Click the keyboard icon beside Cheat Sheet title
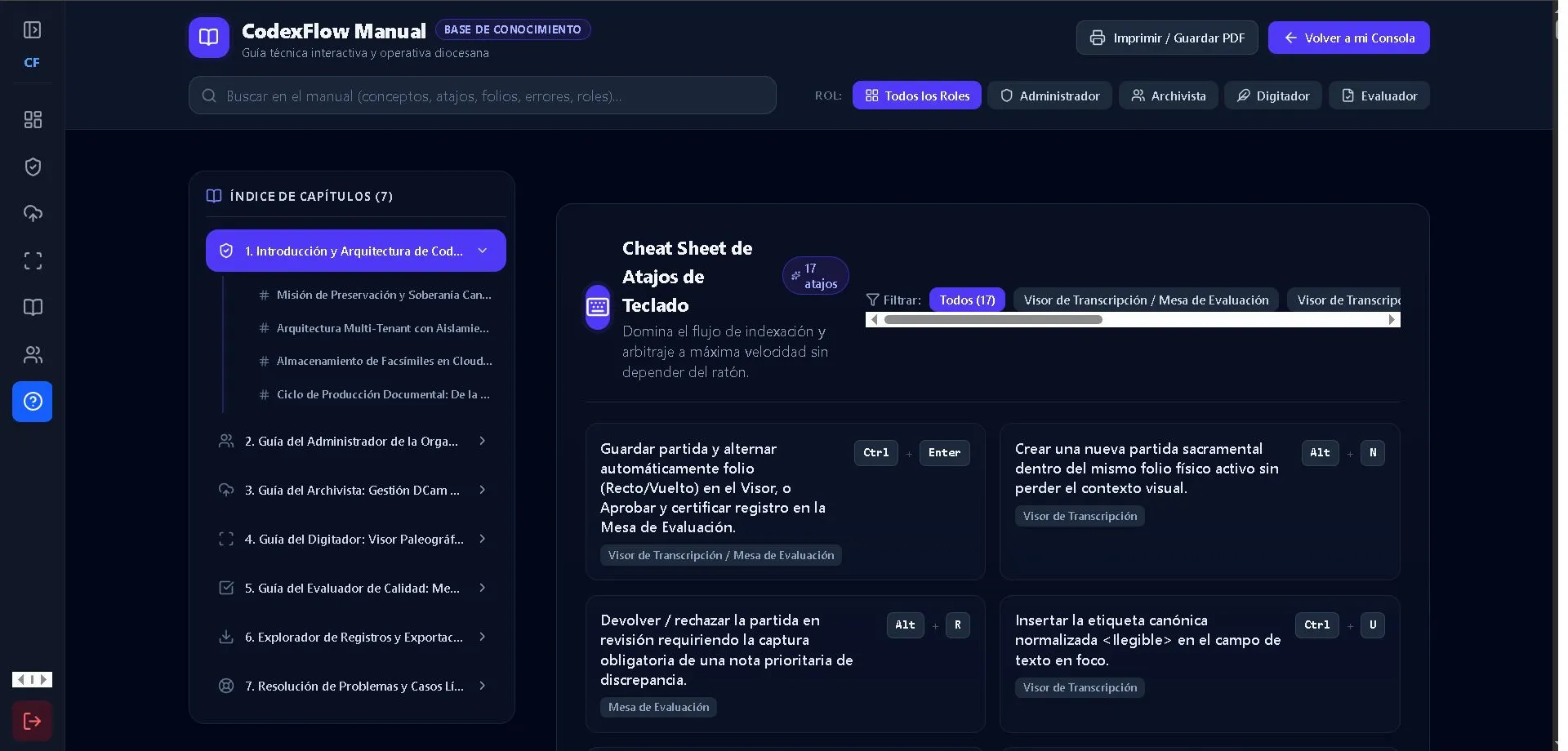1568x751 pixels. [x=598, y=307]
